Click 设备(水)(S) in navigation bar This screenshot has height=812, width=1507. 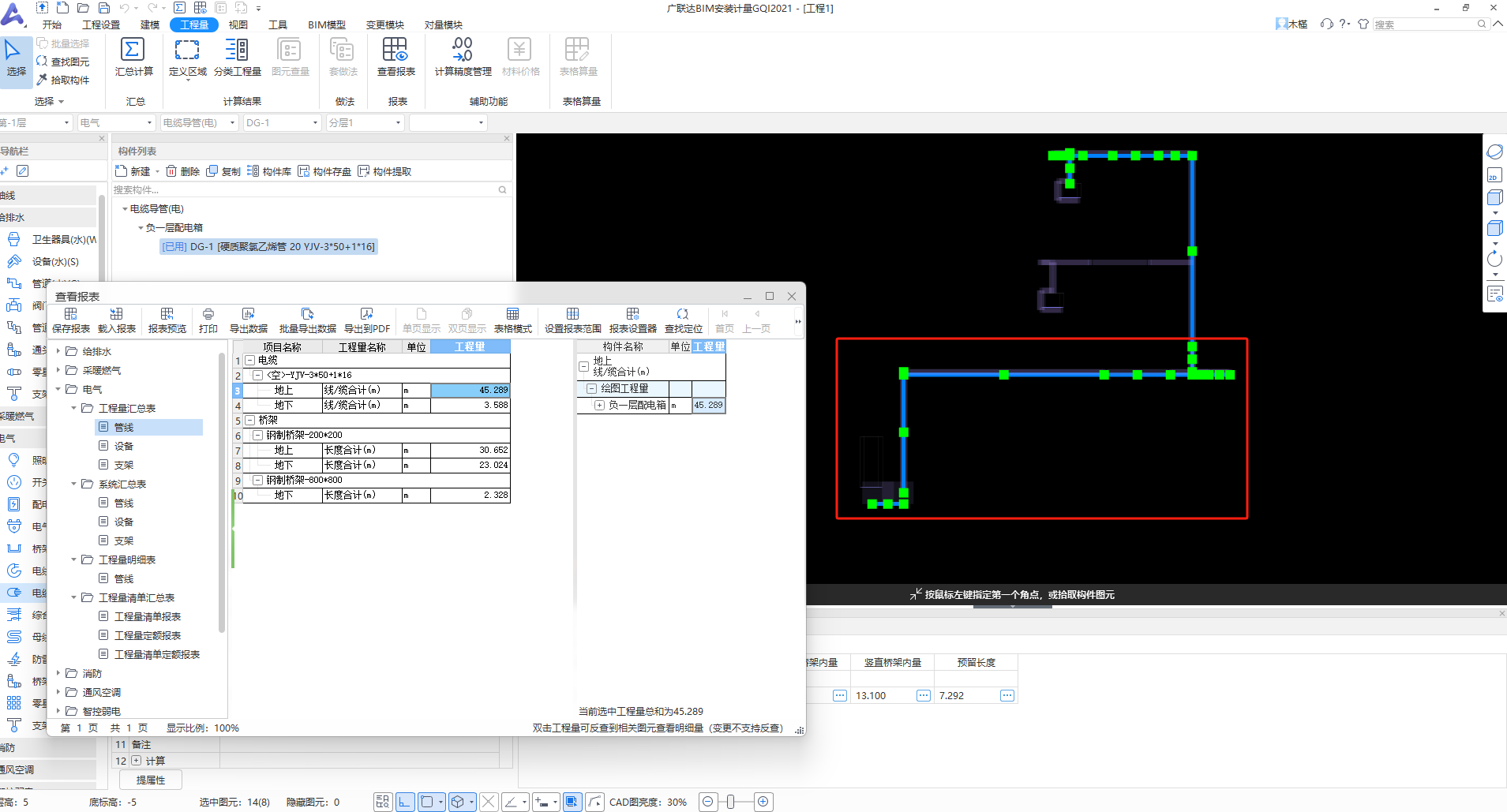(44, 261)
